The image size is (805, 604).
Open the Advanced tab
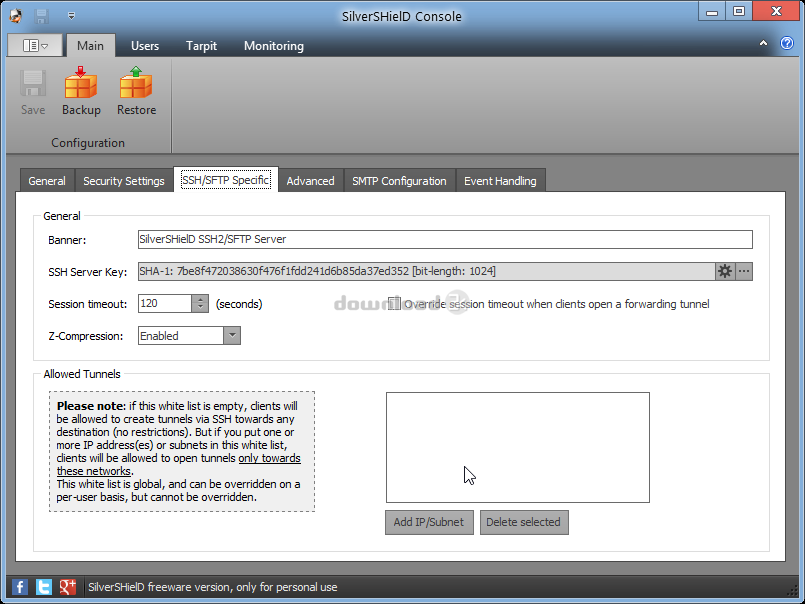coord(311,181)
